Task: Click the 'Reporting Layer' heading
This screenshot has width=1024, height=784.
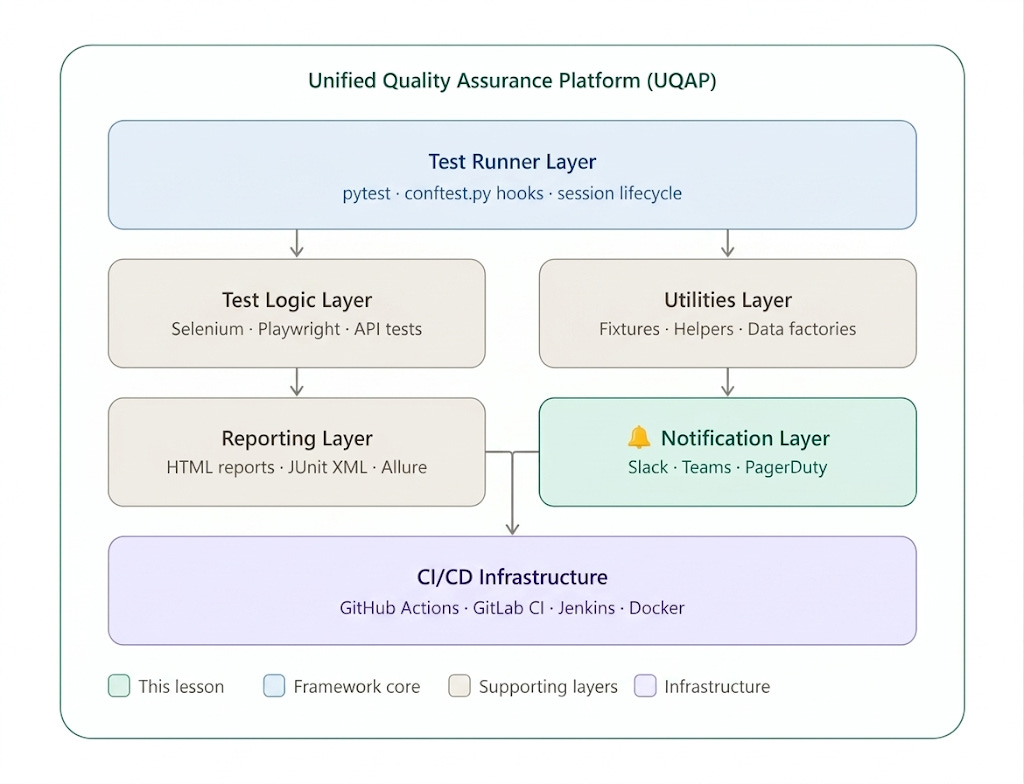Action: [296, 438]
